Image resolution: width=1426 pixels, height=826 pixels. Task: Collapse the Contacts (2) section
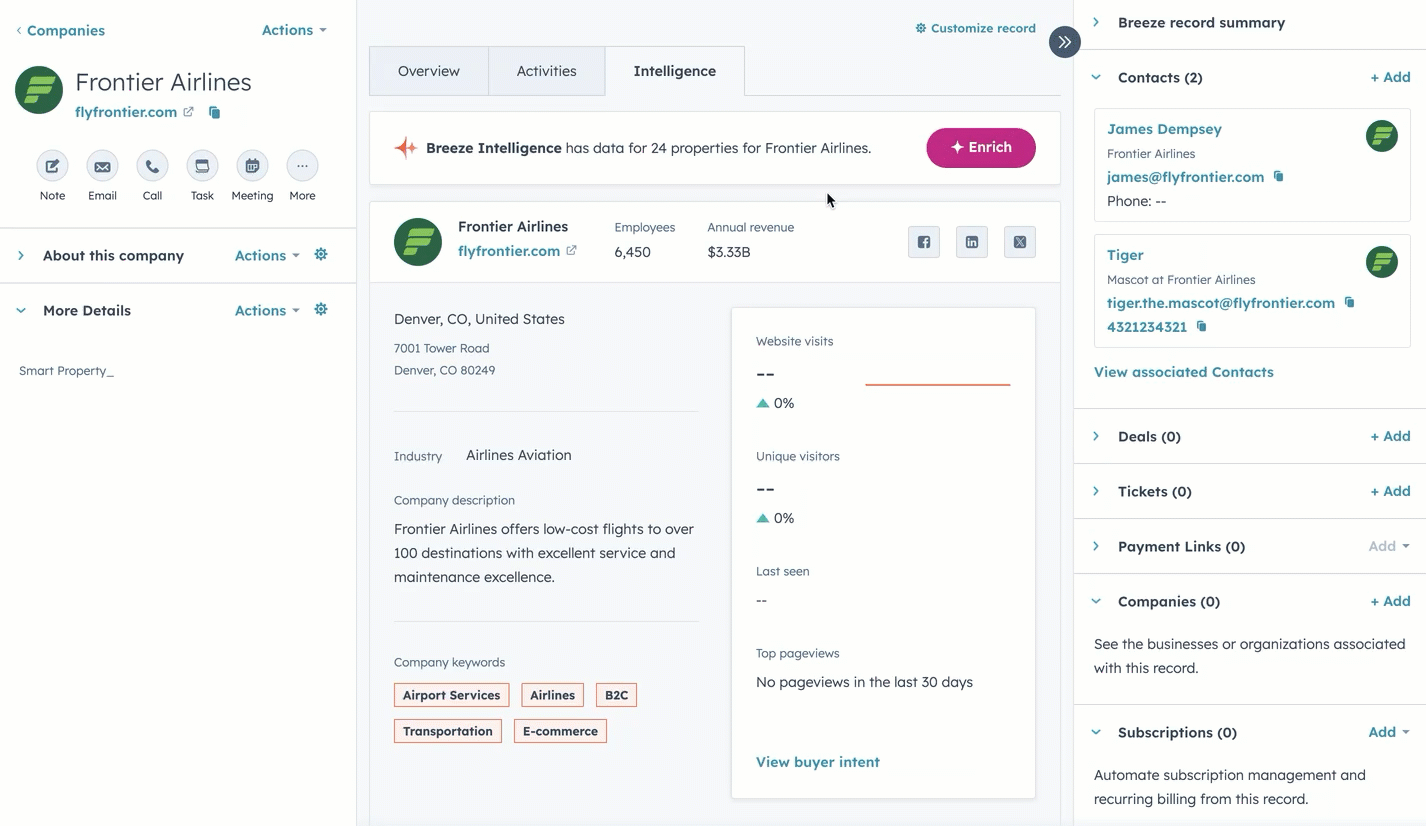[x=1096, y=77]
